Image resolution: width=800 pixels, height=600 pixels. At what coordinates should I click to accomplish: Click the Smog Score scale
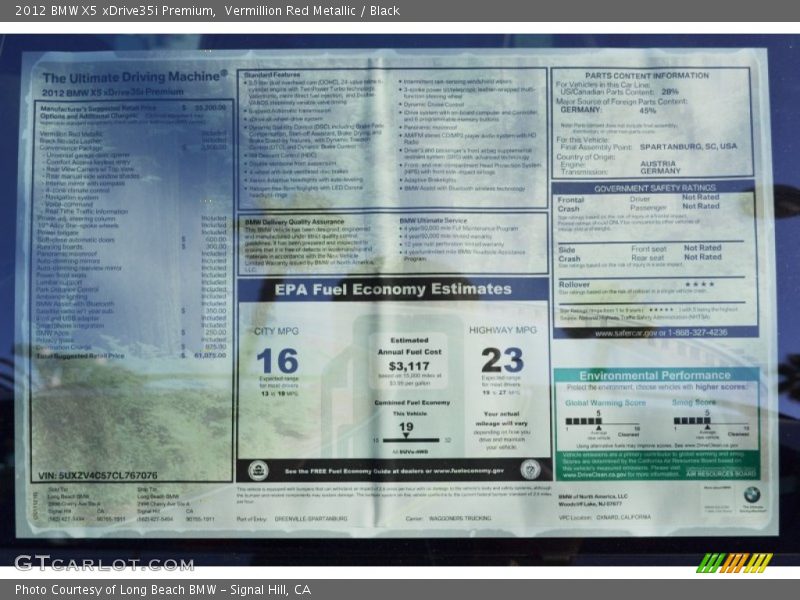click(x=708, y=421)
